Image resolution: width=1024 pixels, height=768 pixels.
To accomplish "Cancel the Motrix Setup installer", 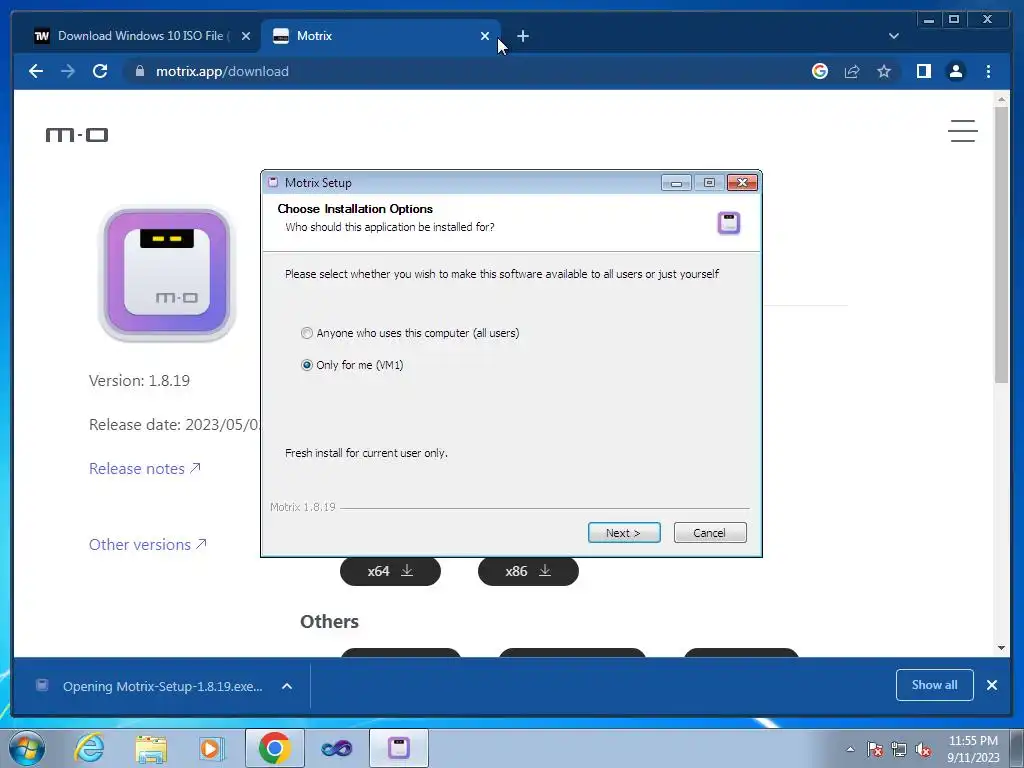I will tap(710, 533).
